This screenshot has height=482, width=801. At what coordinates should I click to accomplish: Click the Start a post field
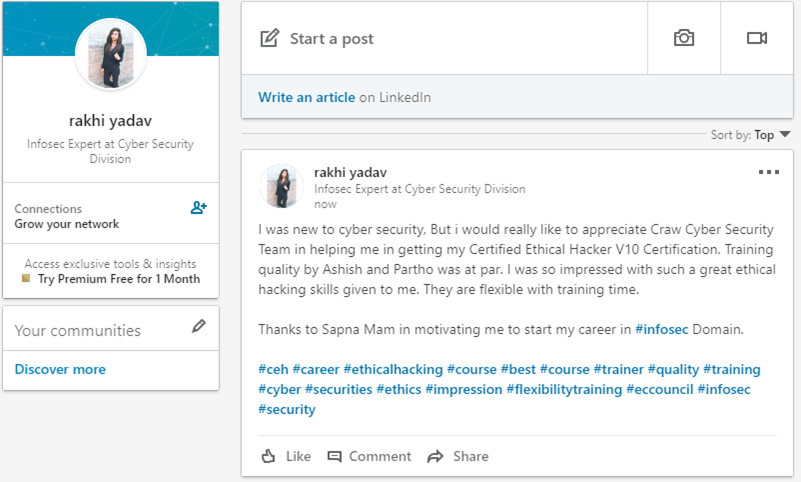click(444, 38)
